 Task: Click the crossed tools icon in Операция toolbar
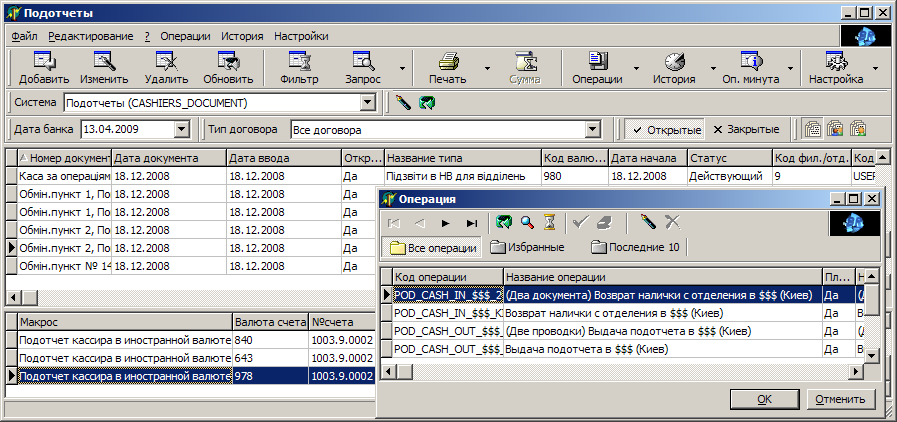pyautogui.click(x=673, y=223)
